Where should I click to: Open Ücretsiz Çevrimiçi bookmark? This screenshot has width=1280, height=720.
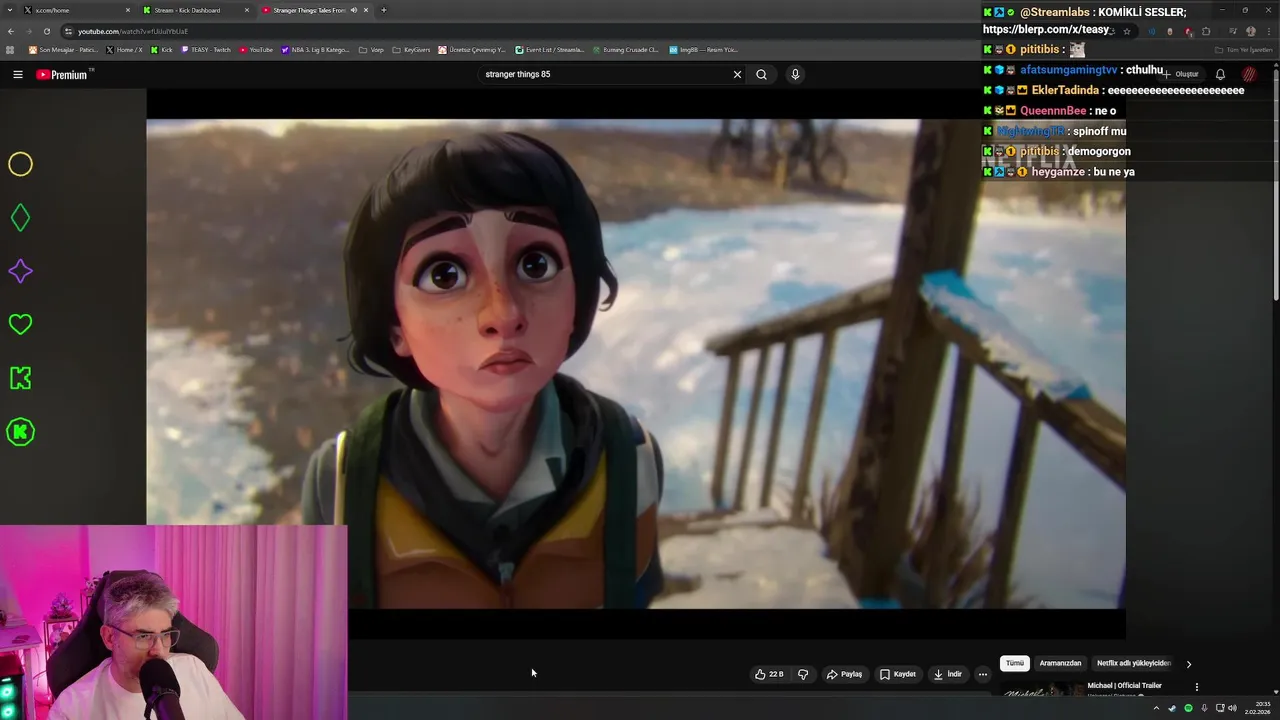point(472,49)
